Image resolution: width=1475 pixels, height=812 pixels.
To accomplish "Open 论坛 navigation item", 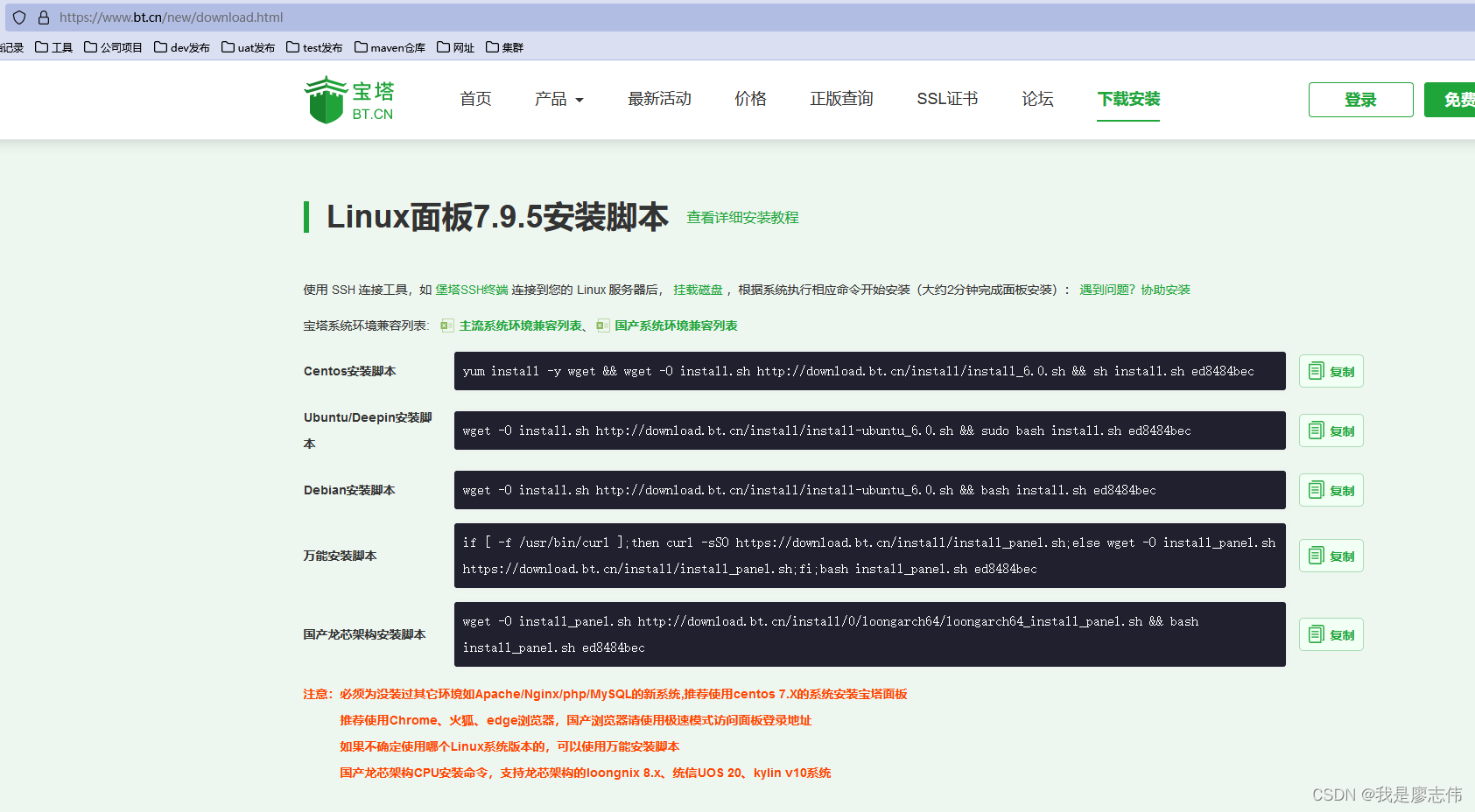I will coord(1038,99).
